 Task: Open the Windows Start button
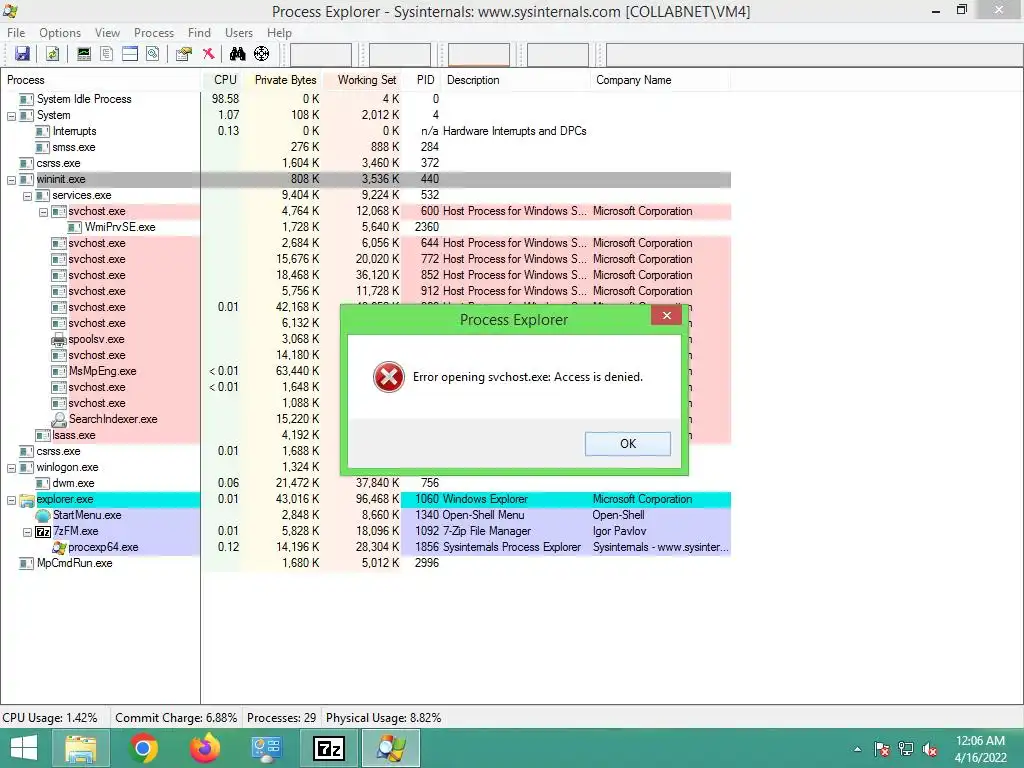(x=24, y=748)
